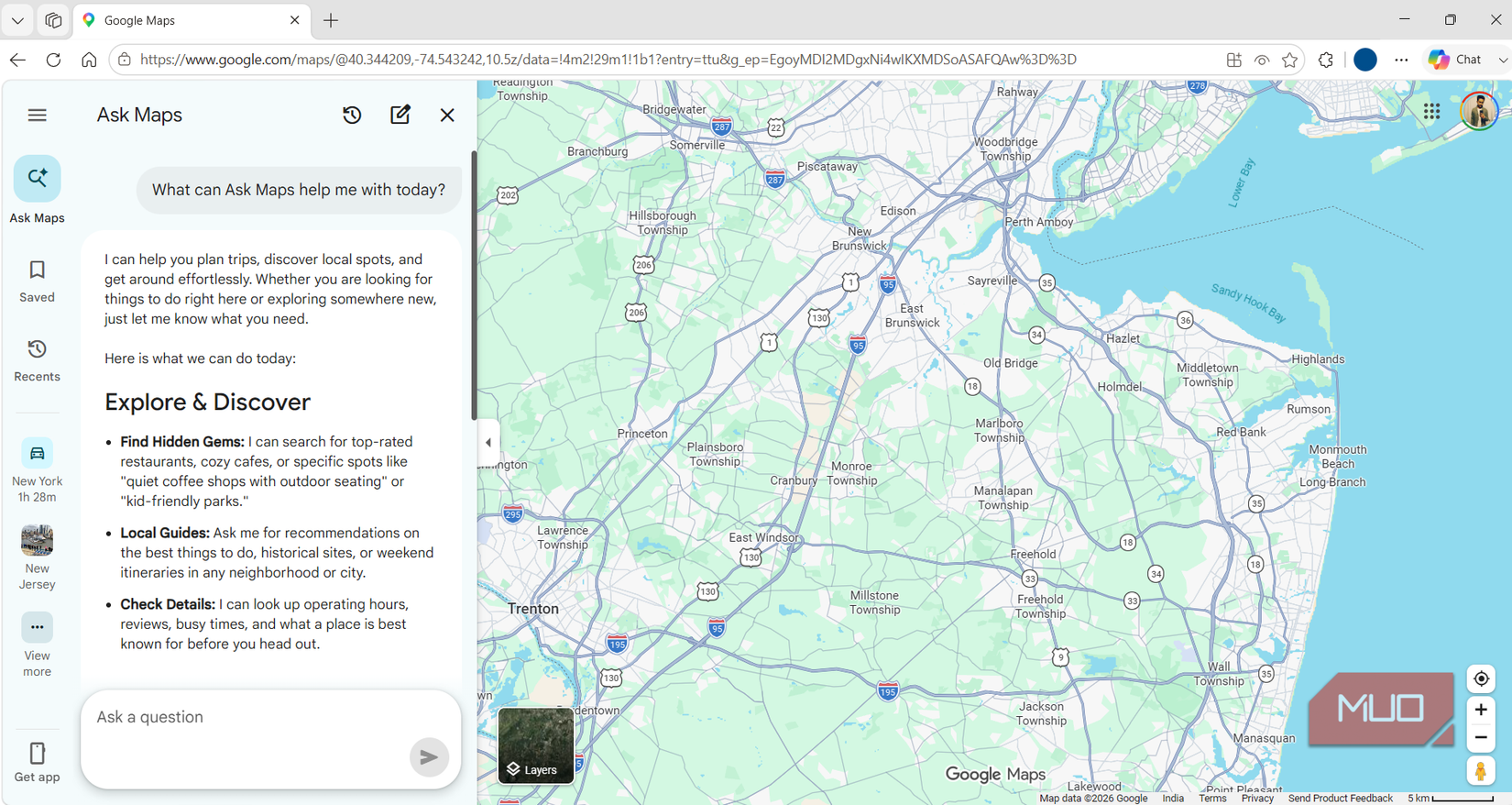
Task: Click the Princeton label on the map
Action: click(642, 434)
